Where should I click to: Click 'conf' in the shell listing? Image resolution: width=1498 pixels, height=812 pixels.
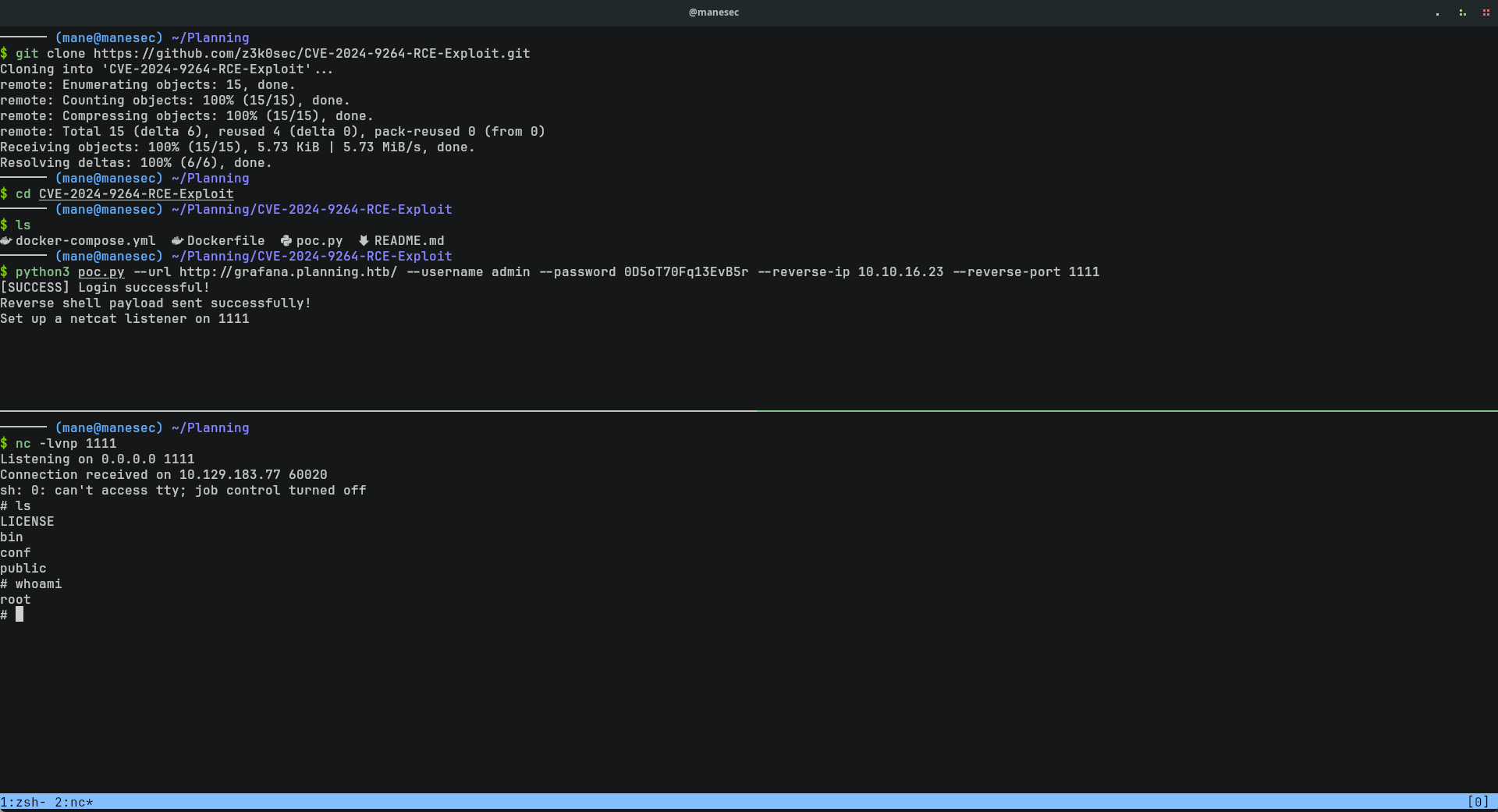pyautogui.click(x=16, y=552)
